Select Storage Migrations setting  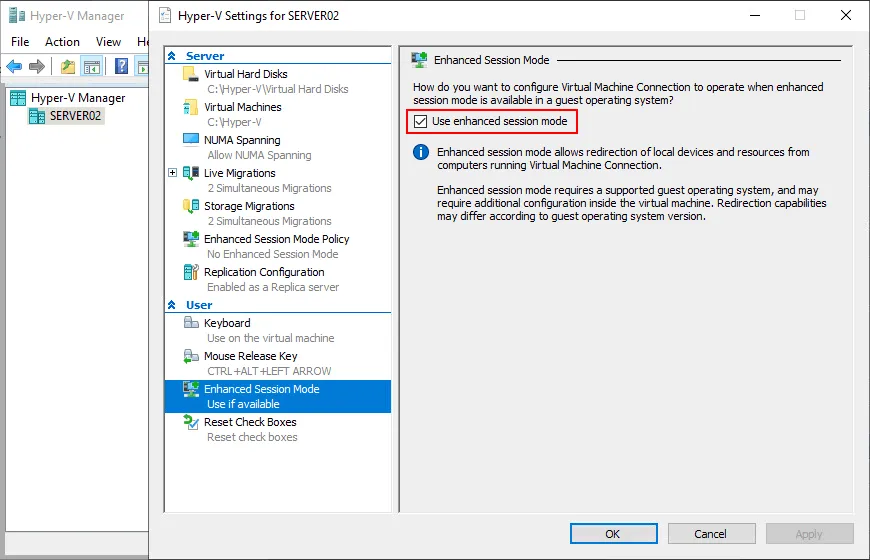tap(249, 206)
